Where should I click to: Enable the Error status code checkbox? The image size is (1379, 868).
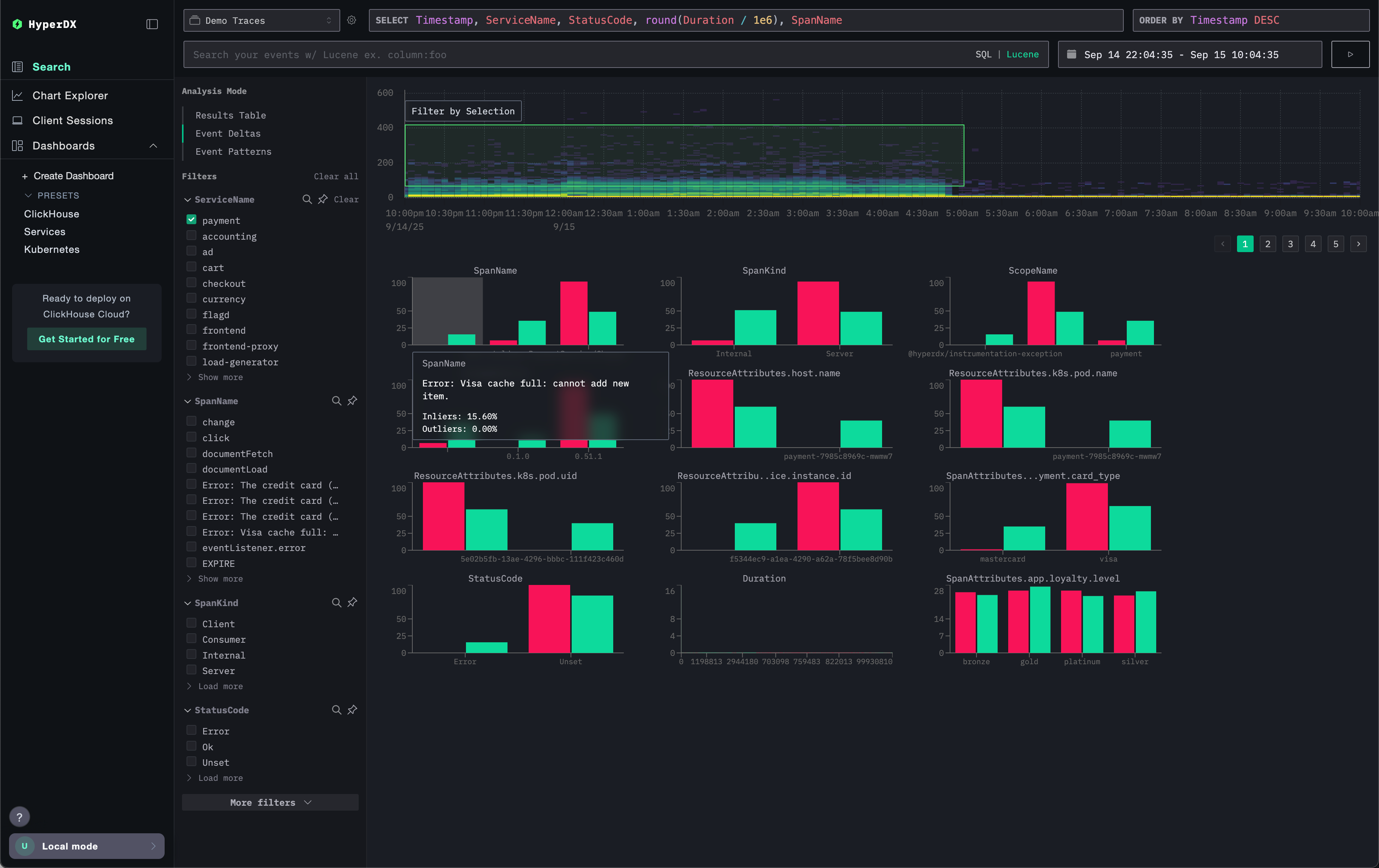[x=191, y=731]
